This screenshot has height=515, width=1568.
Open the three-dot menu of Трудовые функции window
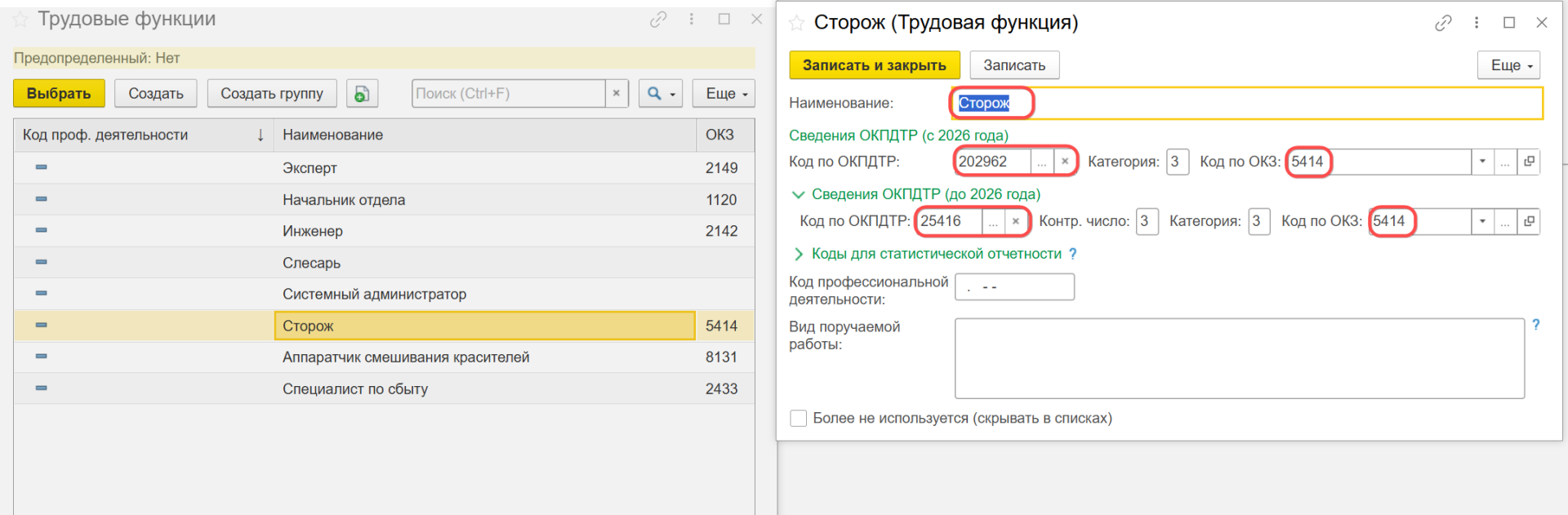tap(692, 19)
